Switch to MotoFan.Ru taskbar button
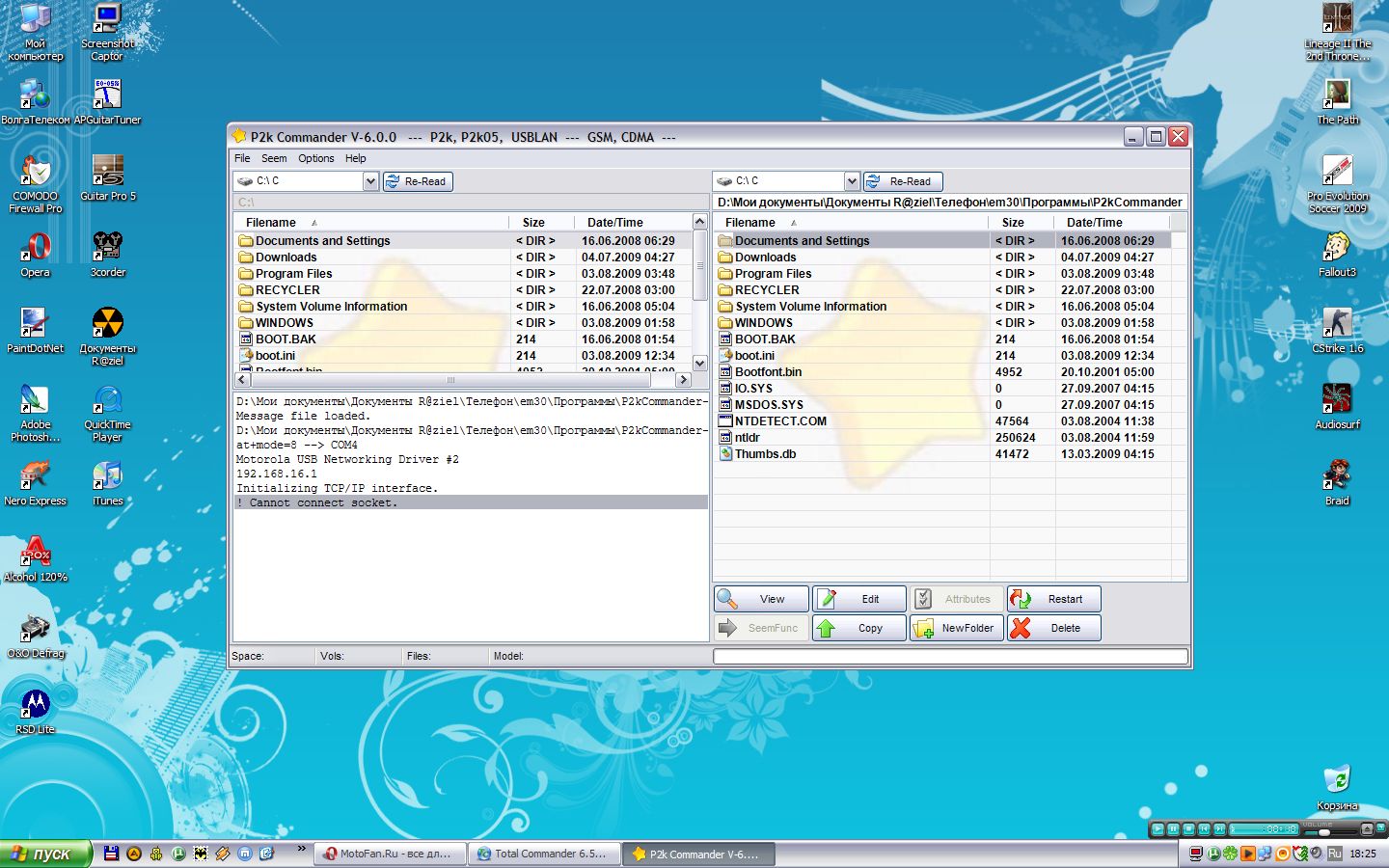The height and width of the screenshot is (868, 1389). point(388,854)
